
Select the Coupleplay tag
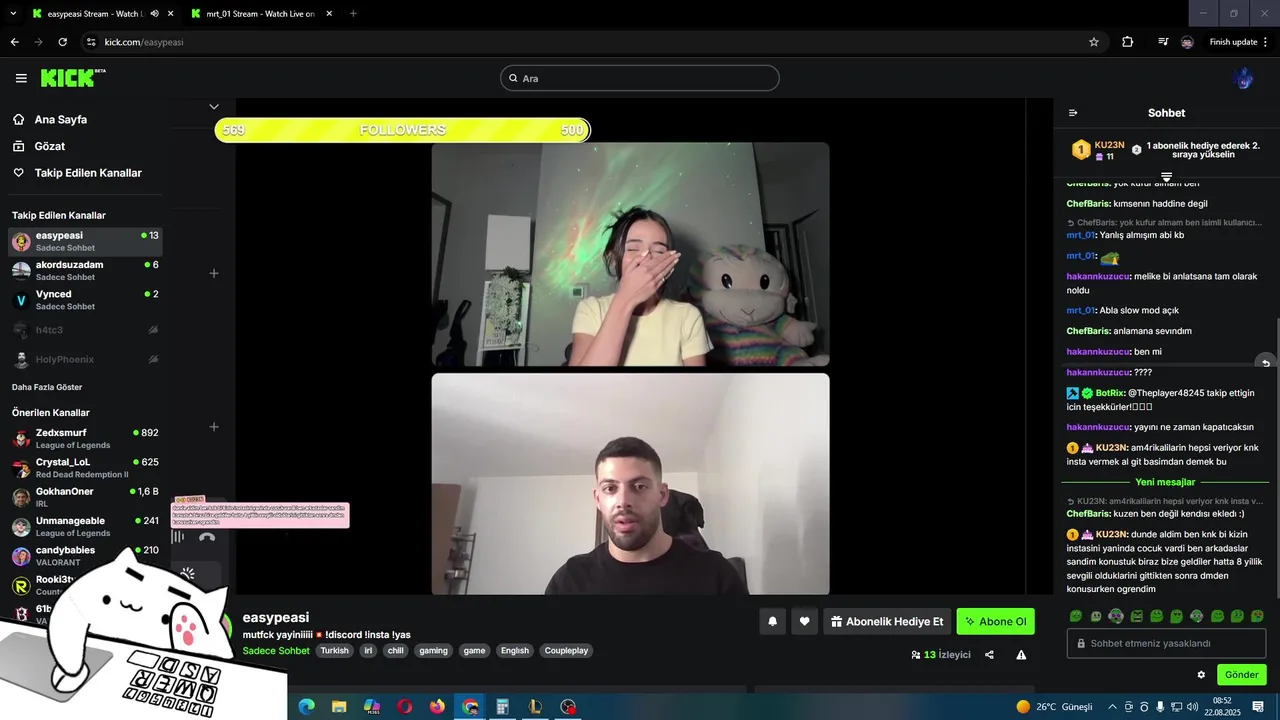coord(567,650)
